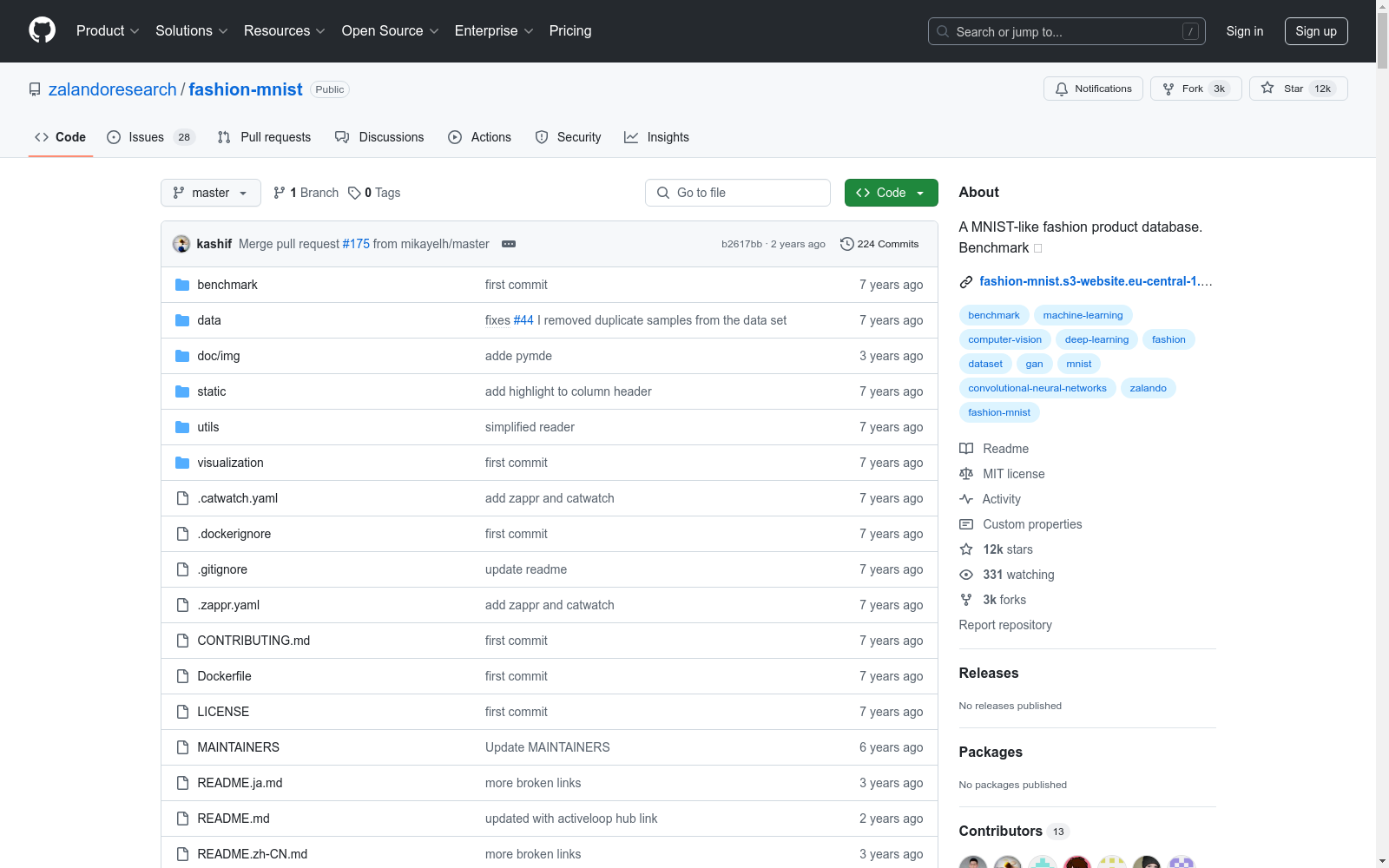1389x868 pixels.
Task: Click the eye icon beside 331 watching
Action: pos(966,575)
